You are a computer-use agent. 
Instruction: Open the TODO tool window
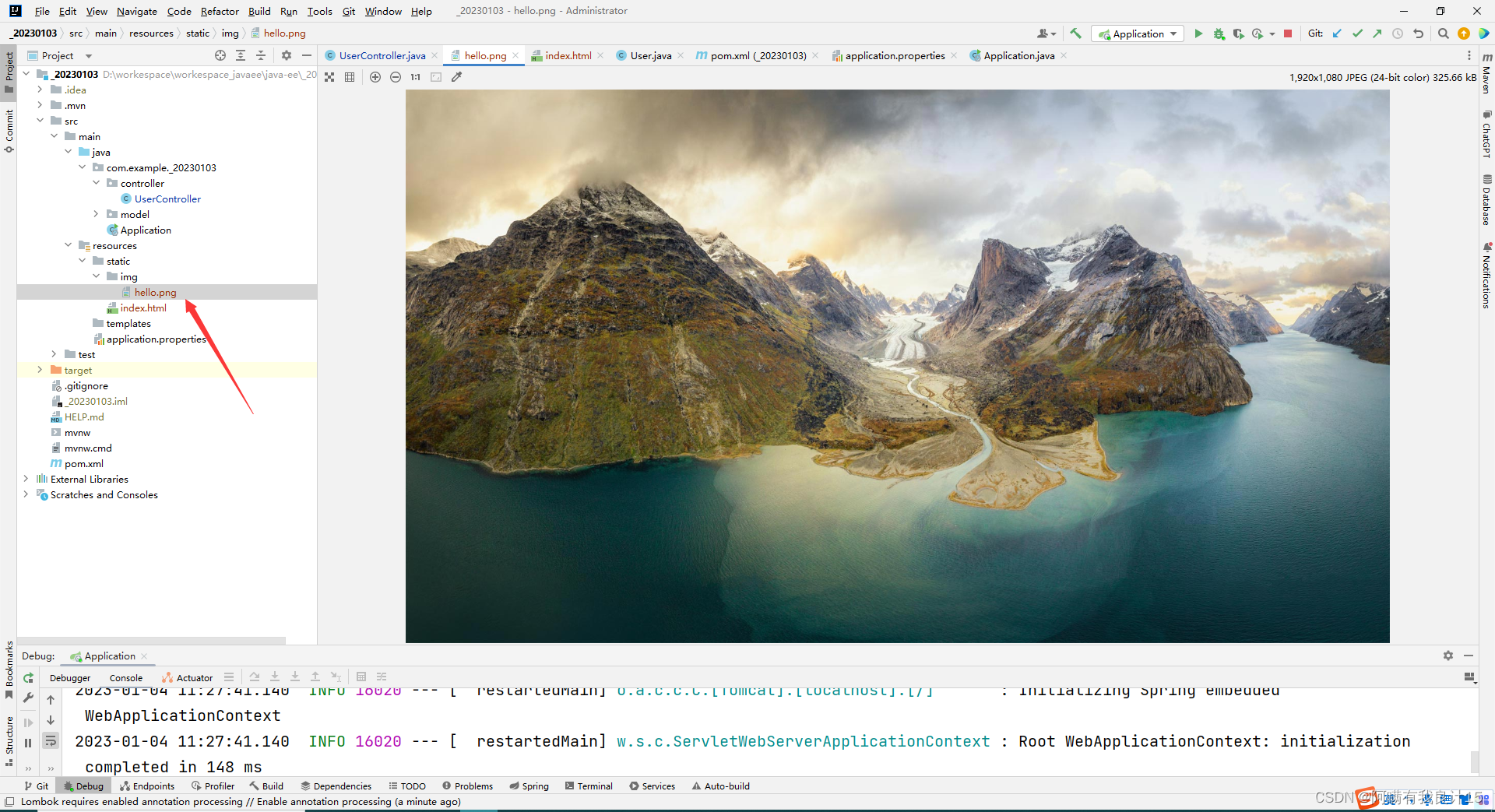tap(407, 786)
